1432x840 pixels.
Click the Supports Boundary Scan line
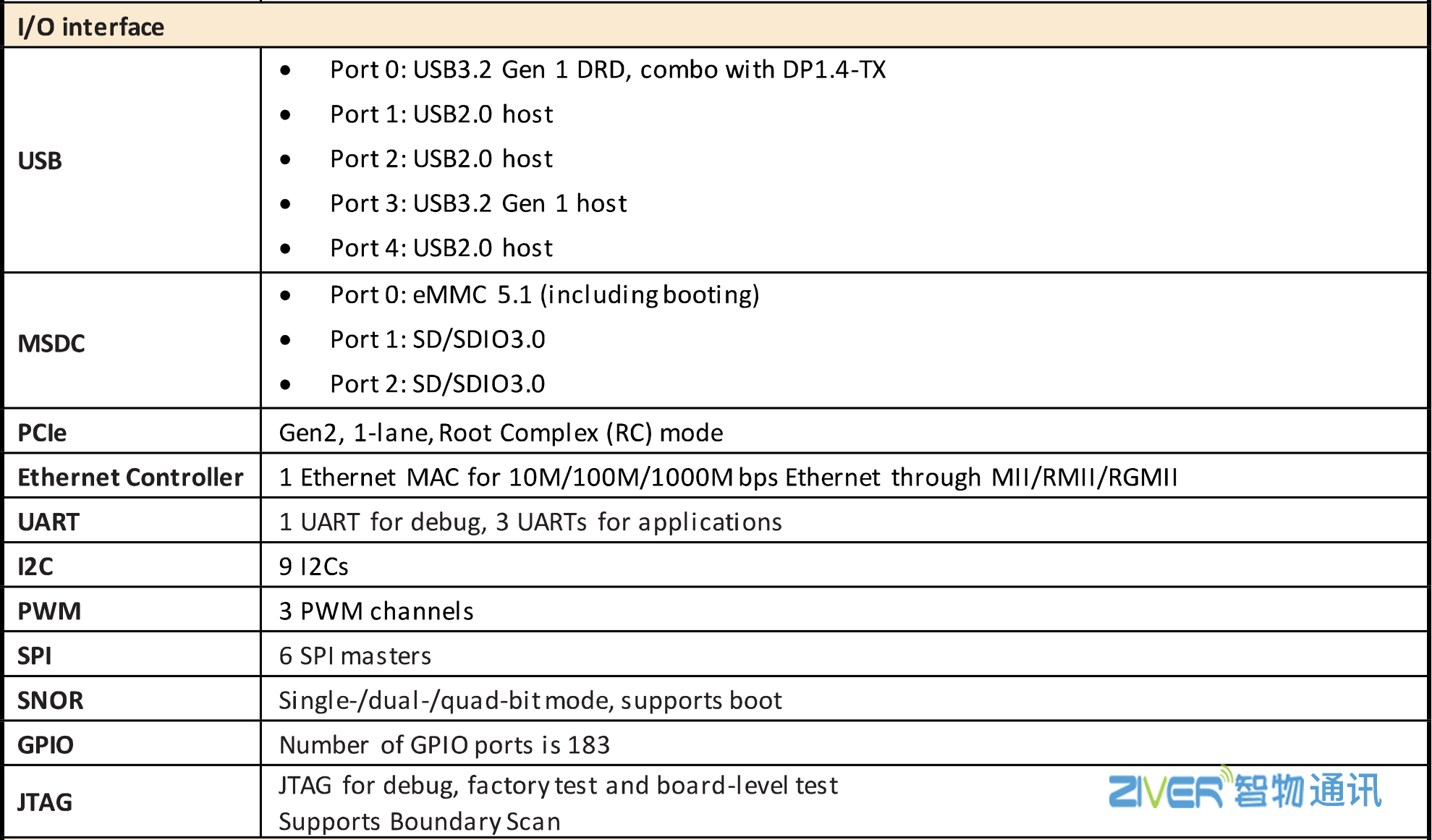(420, 822)
